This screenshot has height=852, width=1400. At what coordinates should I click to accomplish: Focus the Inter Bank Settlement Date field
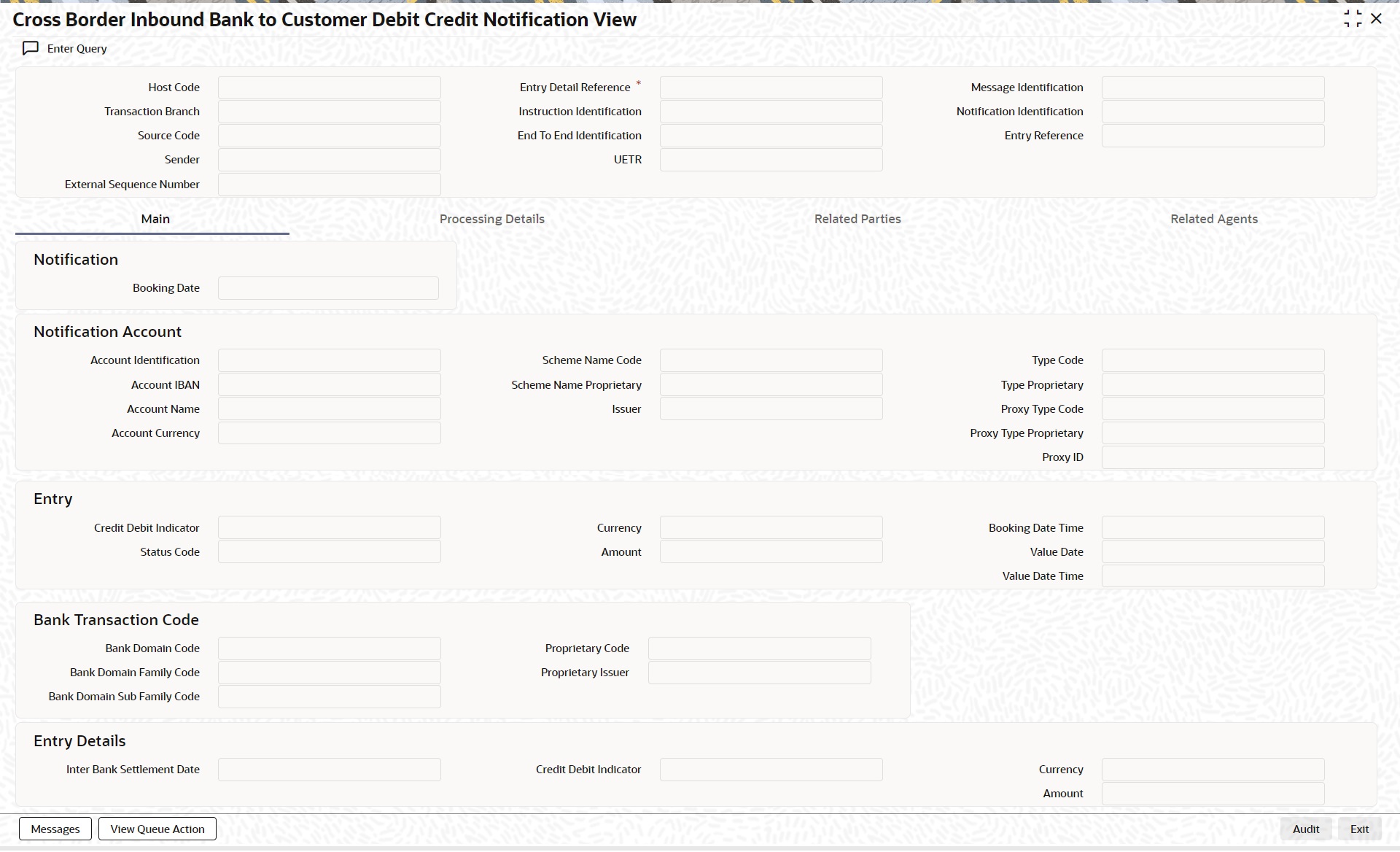330,770
